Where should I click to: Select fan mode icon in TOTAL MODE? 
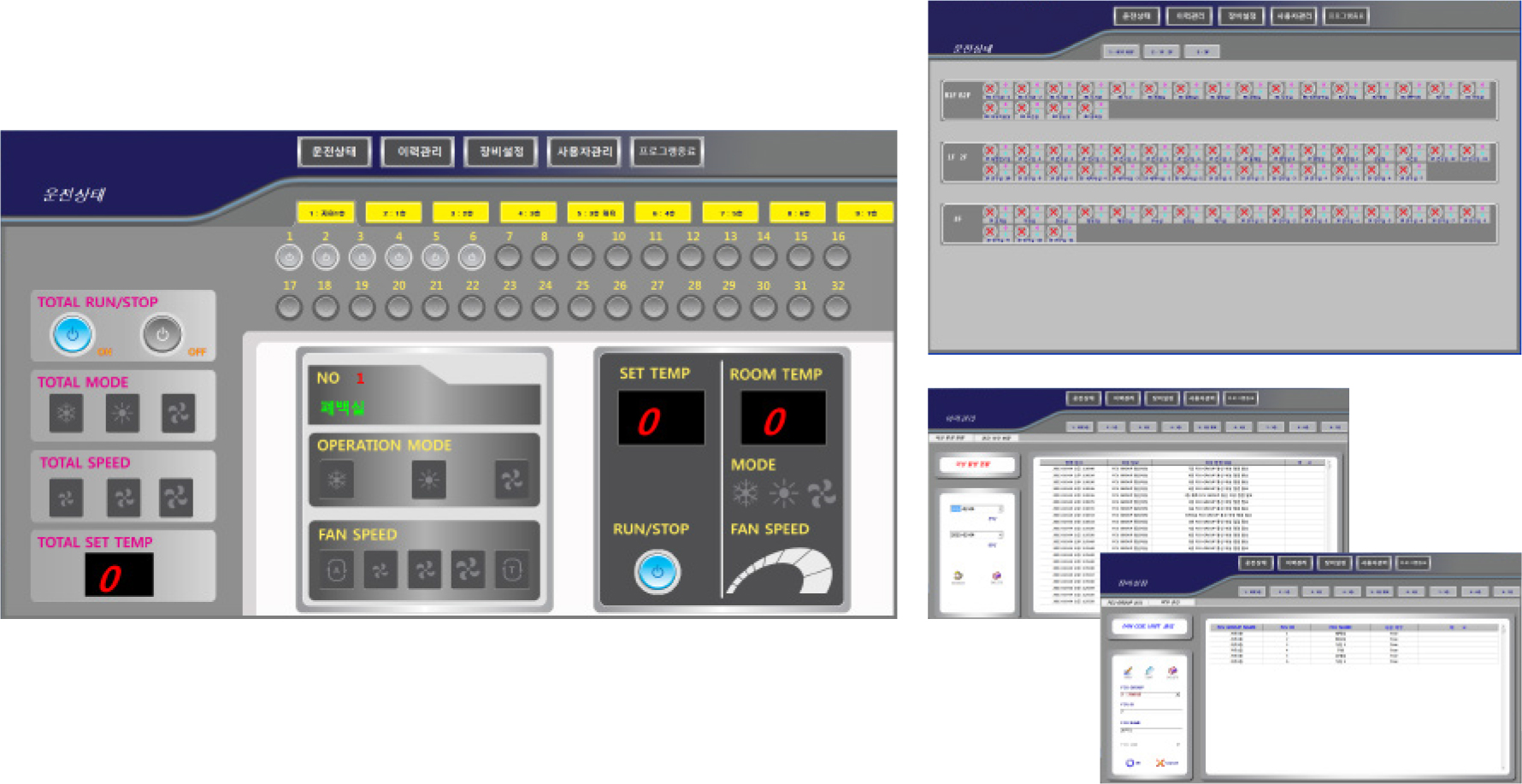point(178,414)
